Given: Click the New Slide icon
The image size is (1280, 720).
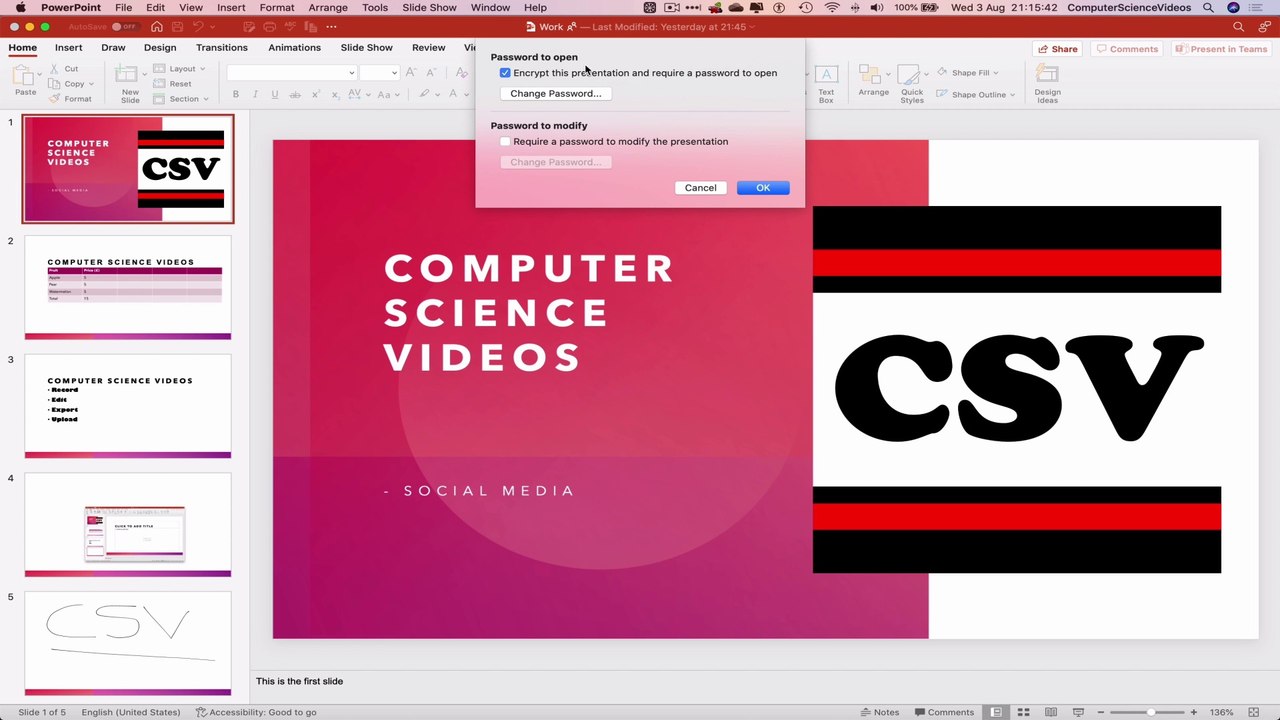Looking at the screenshot, I should tap(126, 75).
